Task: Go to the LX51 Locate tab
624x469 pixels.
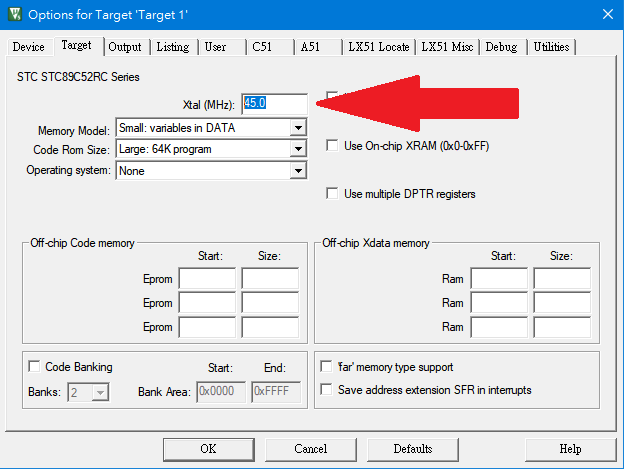Action: 377,47
